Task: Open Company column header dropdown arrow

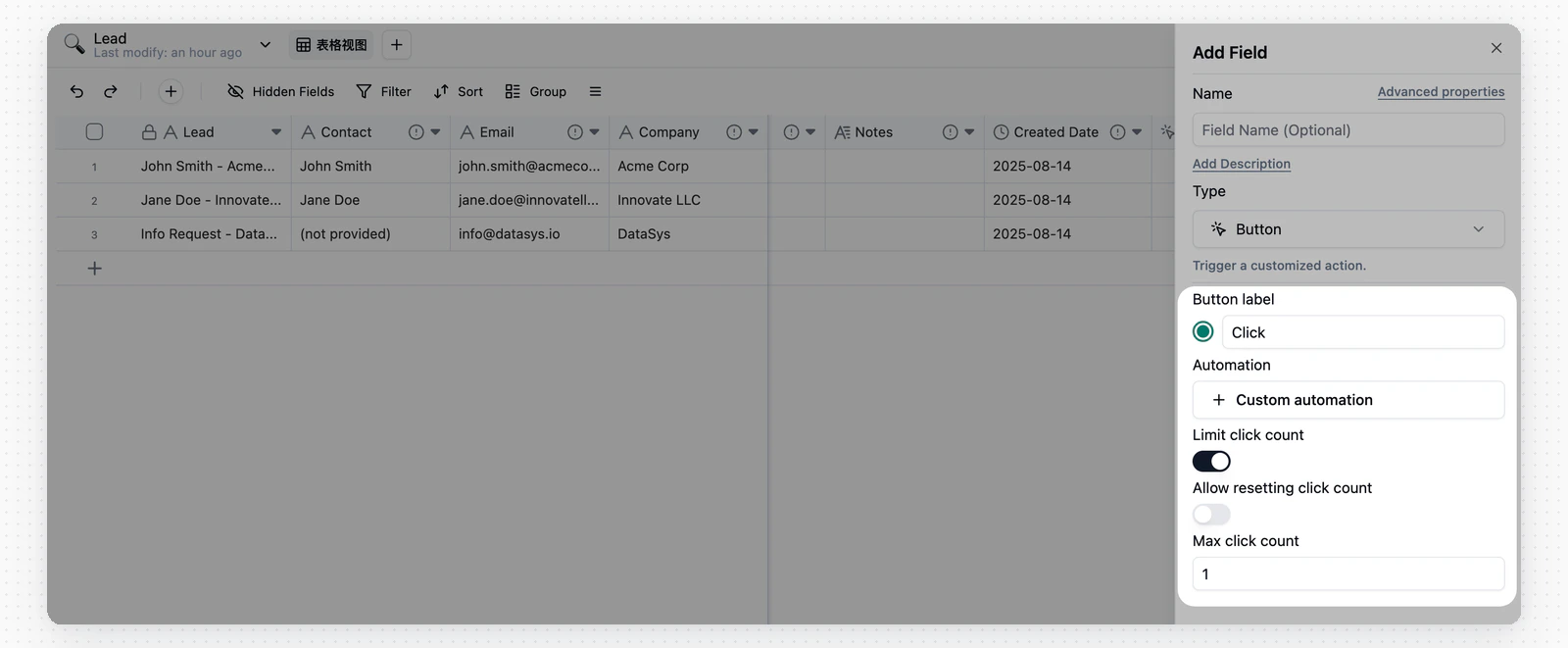Action: pos(753,131)
